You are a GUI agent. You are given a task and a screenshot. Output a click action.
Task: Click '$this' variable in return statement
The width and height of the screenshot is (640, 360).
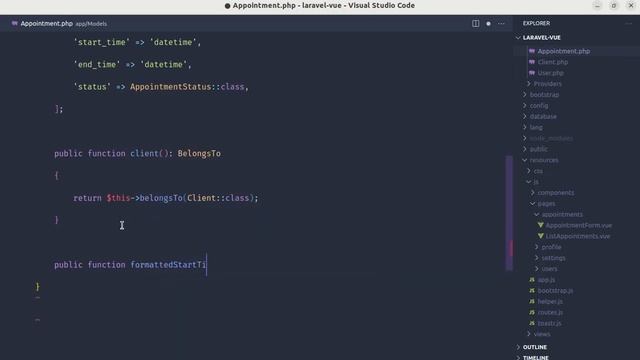click(118, 198)
